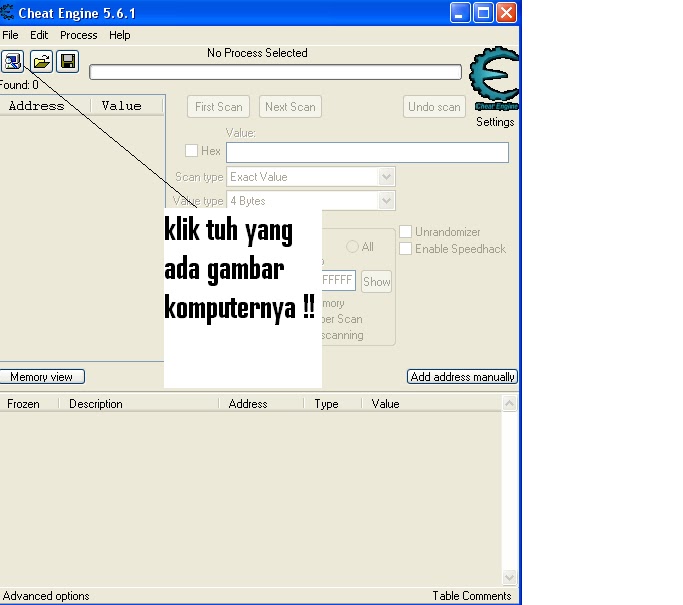Open Memory view

pyautogui.click(x=42, y=377)
